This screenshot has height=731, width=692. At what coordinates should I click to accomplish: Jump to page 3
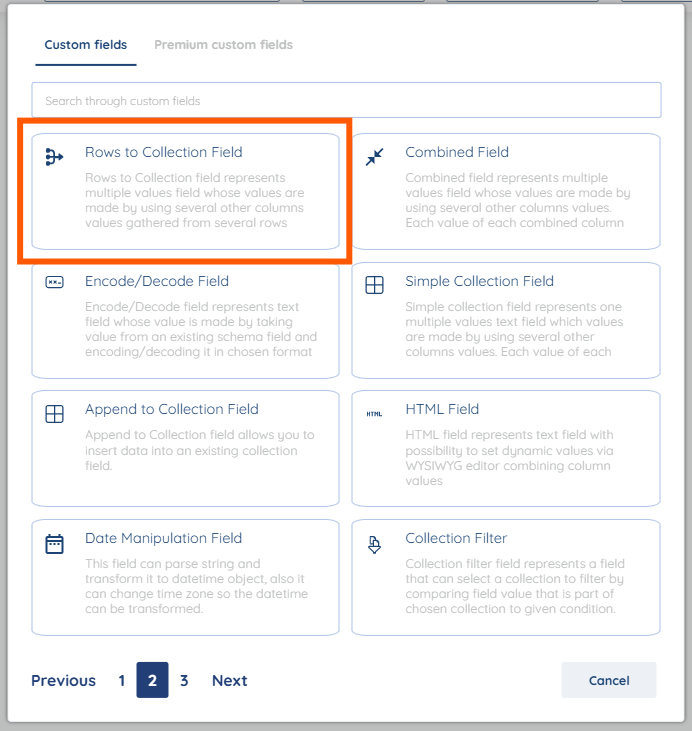coord(184,681)
